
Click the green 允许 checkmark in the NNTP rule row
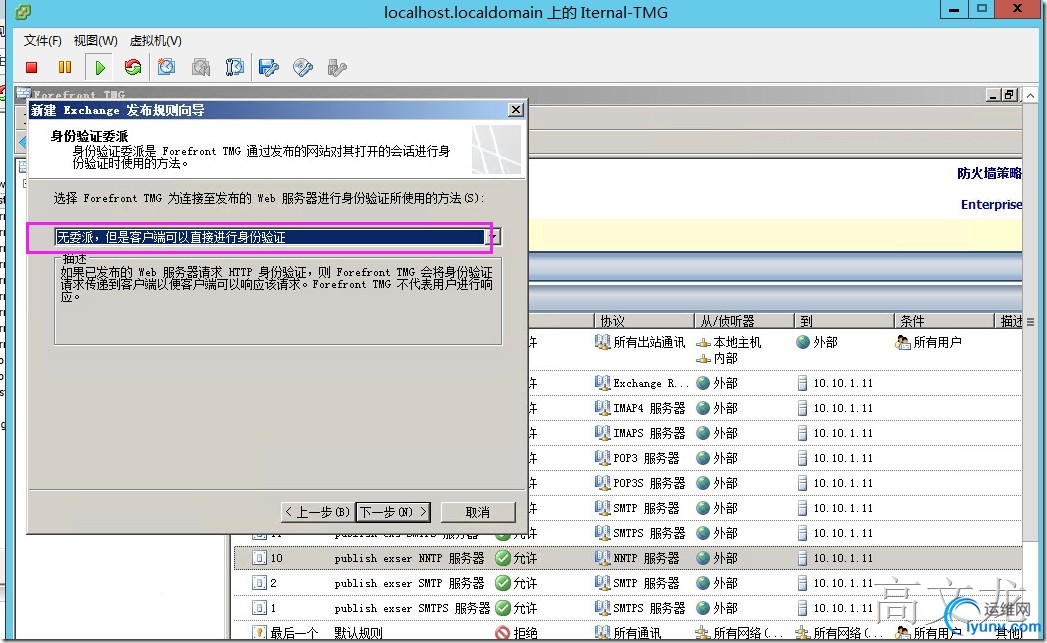[x=502, y=558]
